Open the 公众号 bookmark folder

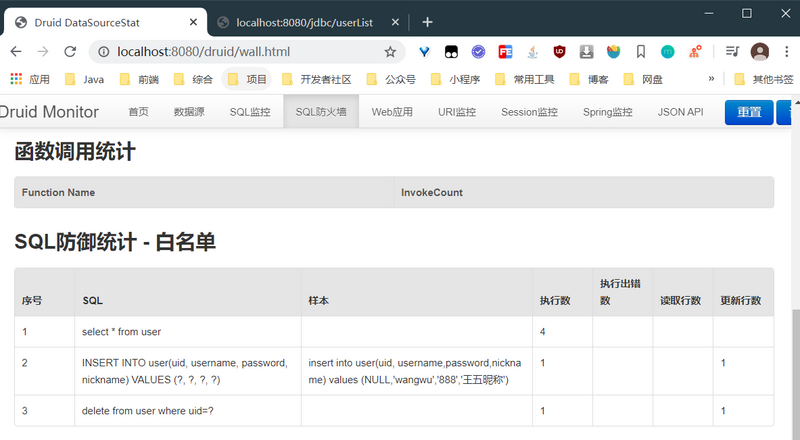tap(391, 79)
